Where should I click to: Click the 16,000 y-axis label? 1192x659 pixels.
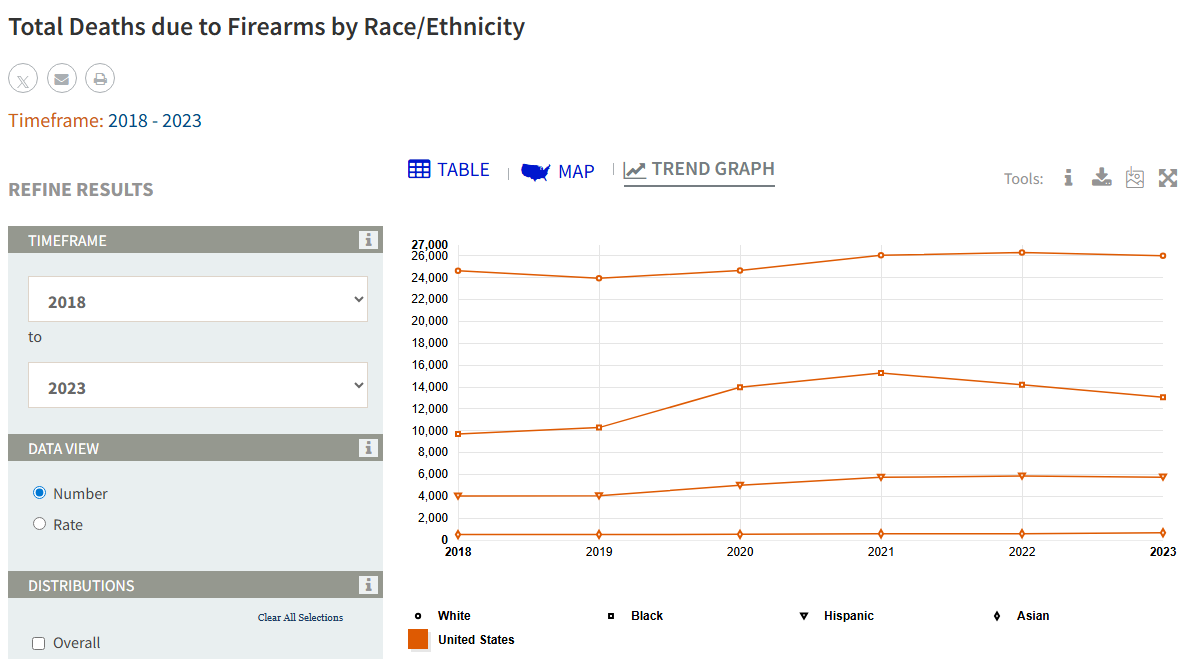pos(430,365)
